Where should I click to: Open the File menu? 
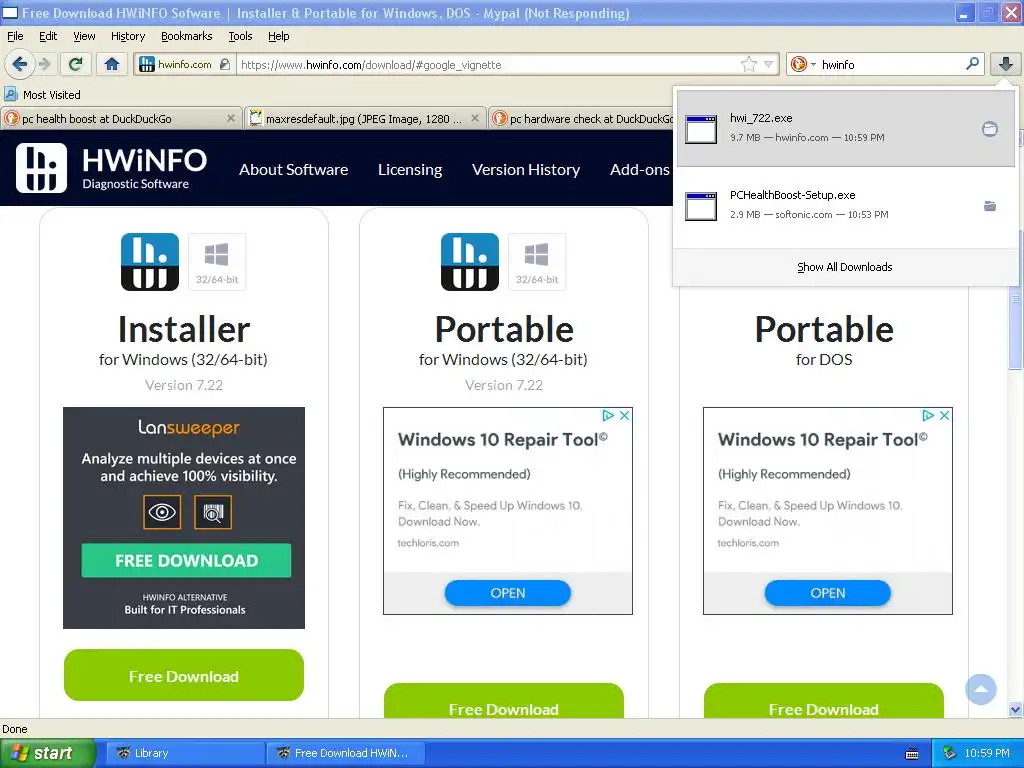pos(15,36)
